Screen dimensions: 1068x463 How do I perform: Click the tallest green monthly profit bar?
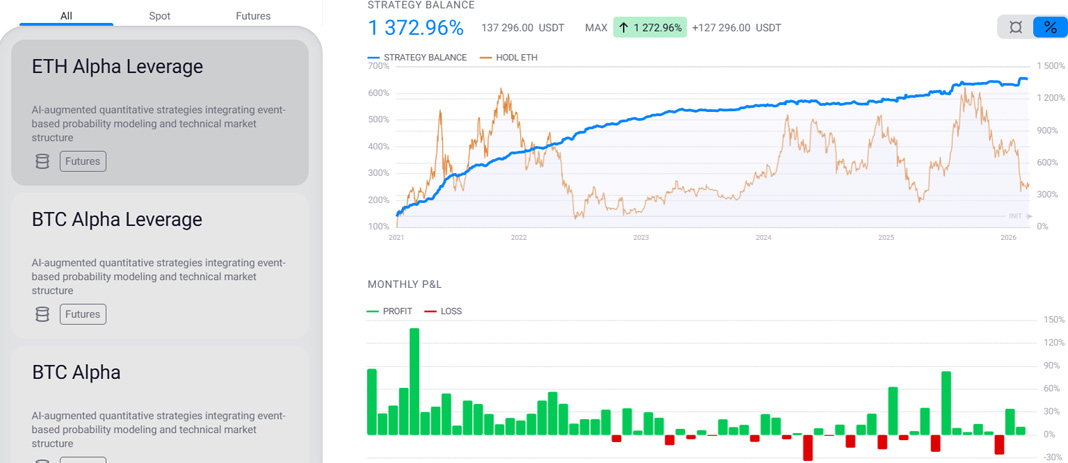tap(414, 381)
